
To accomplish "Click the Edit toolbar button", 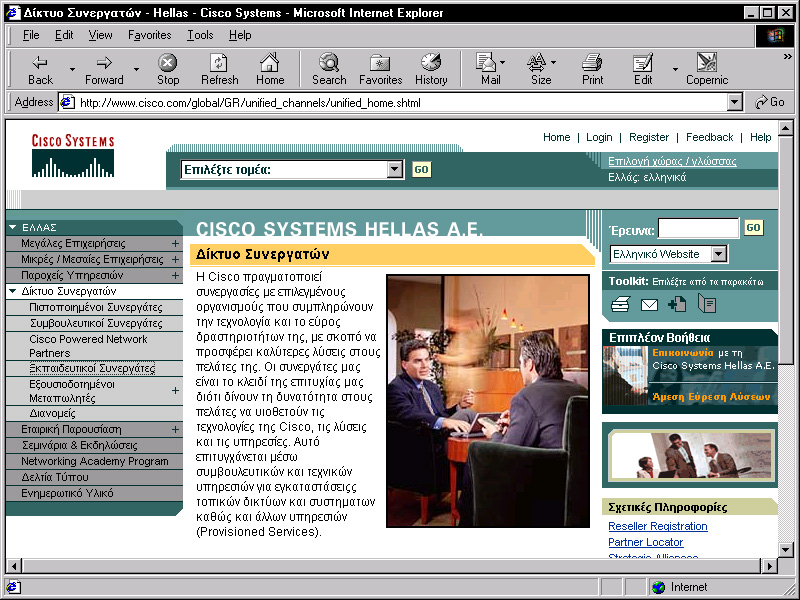I will point(643,69).
